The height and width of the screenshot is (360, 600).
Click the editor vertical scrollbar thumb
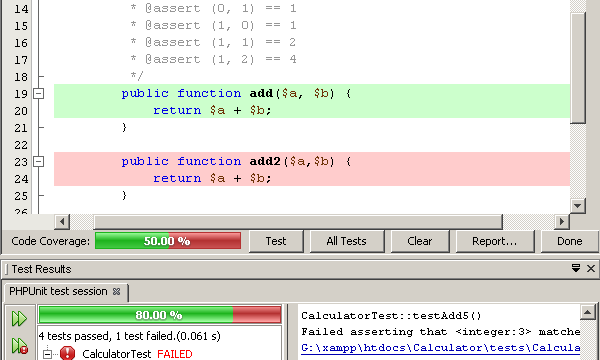tap(577, 68)
